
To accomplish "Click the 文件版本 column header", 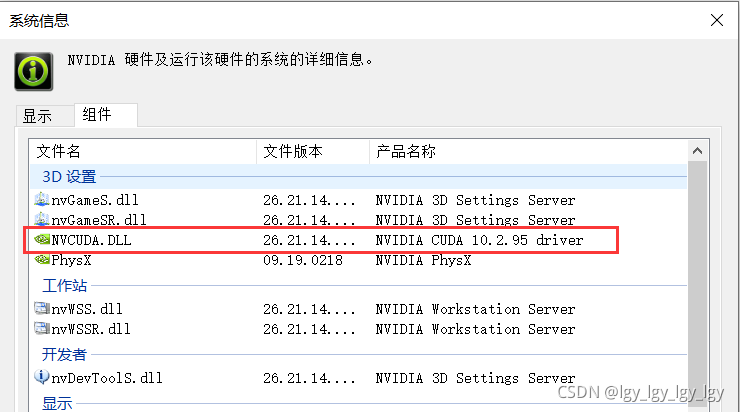I will click(x=313, y=151).
